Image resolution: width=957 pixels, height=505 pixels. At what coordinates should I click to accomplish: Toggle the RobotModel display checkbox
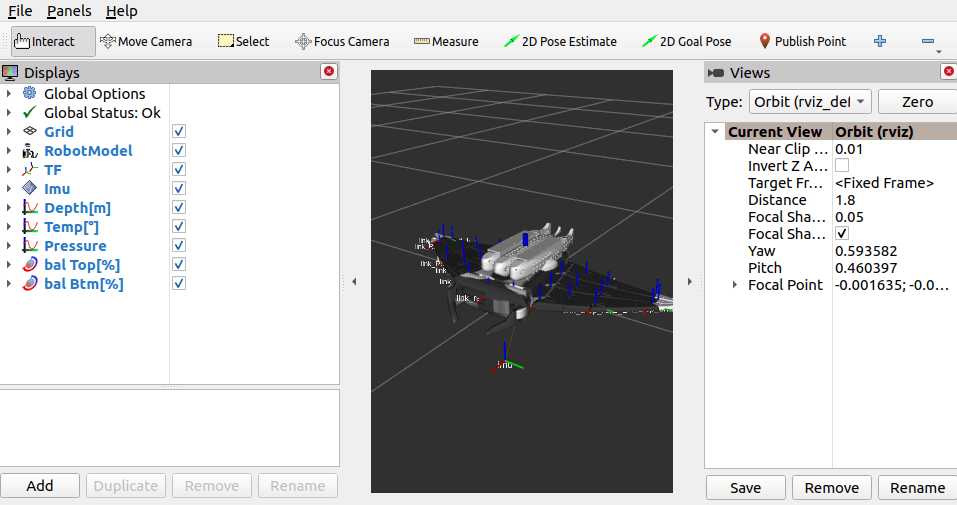tap(179, 150)
